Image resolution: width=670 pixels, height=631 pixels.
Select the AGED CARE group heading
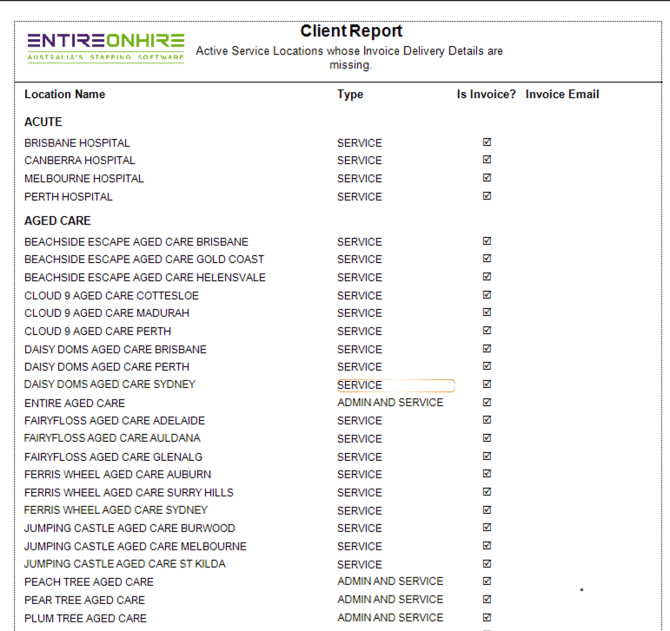[x=57, y=221]
